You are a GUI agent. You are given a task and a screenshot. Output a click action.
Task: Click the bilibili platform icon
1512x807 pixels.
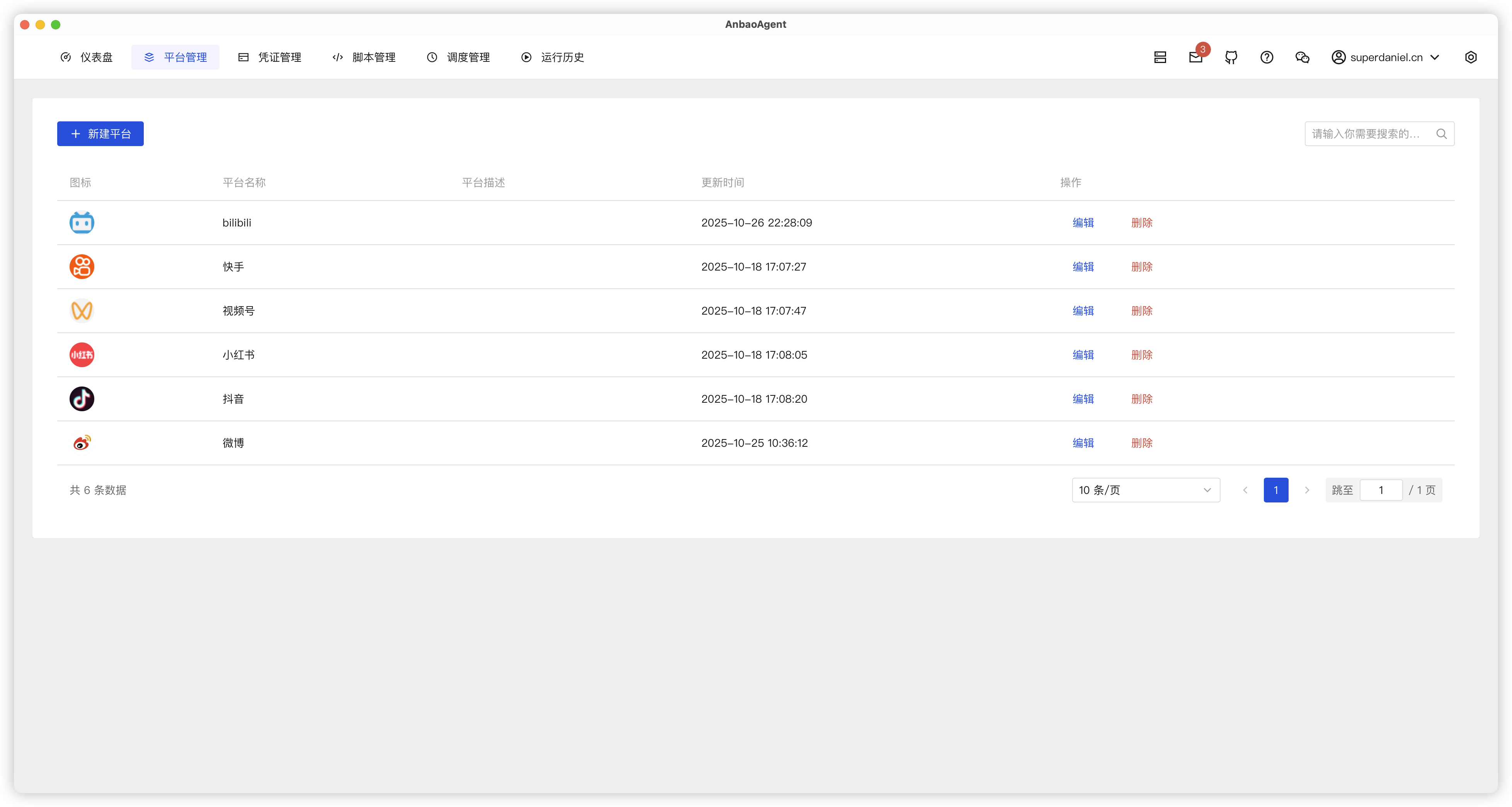[x=82, y=223]
